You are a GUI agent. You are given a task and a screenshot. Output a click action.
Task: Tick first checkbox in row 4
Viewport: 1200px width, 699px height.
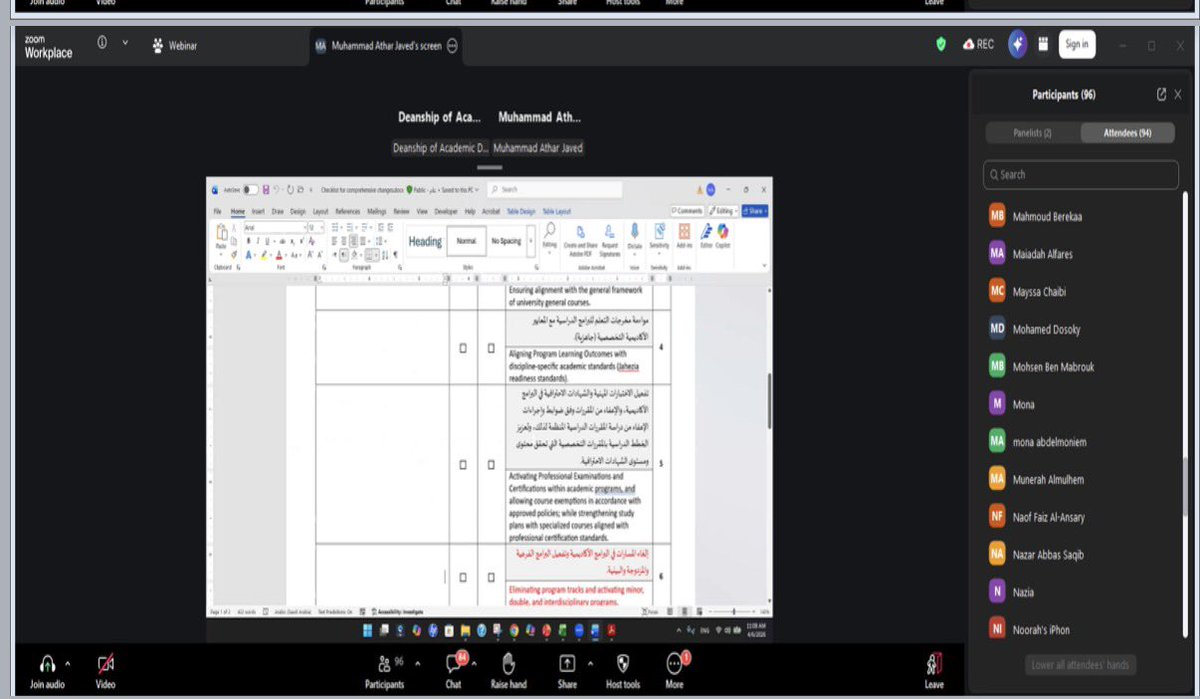click(463, 348)
